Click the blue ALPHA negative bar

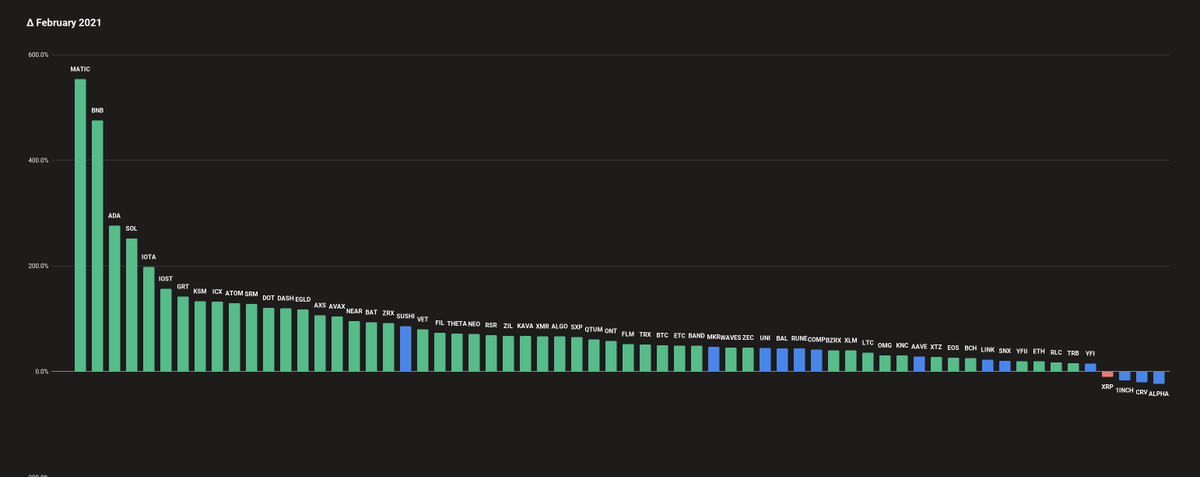1158,378
